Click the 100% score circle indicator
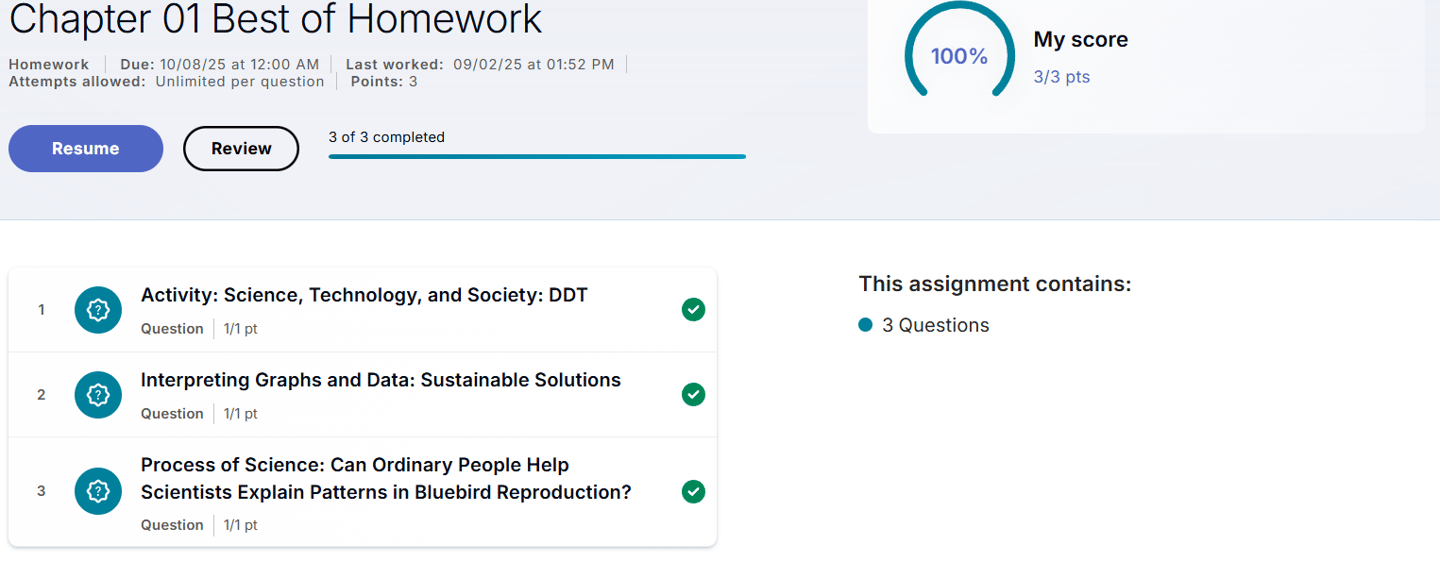 point(959,56)
